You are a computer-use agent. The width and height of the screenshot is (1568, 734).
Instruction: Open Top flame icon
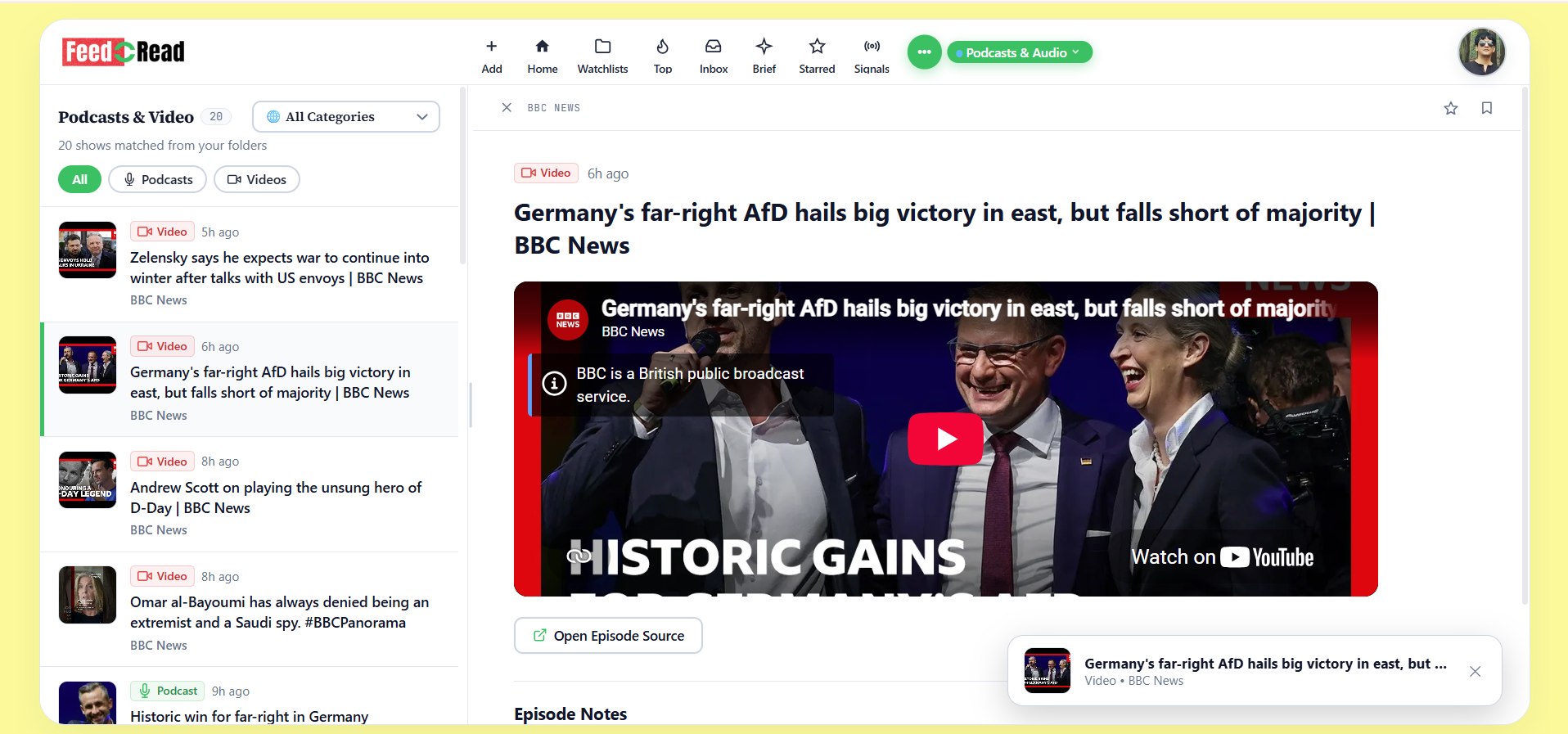(663, 47)
